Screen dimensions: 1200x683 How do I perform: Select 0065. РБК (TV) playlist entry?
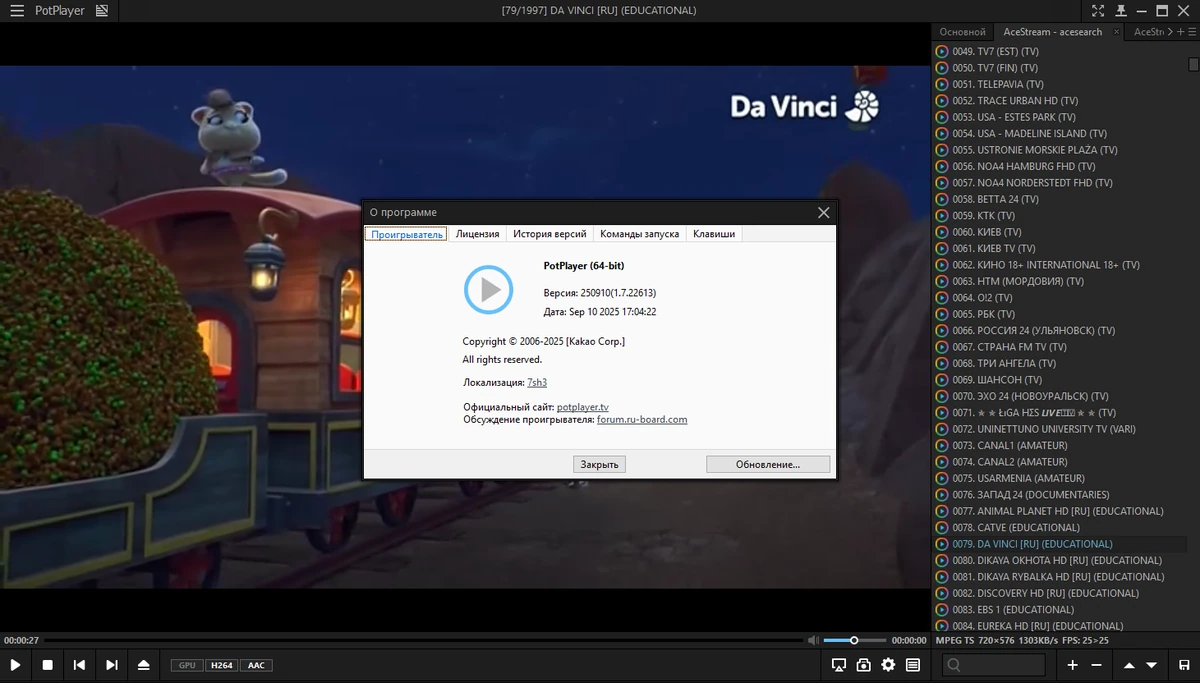(1060, 314)
